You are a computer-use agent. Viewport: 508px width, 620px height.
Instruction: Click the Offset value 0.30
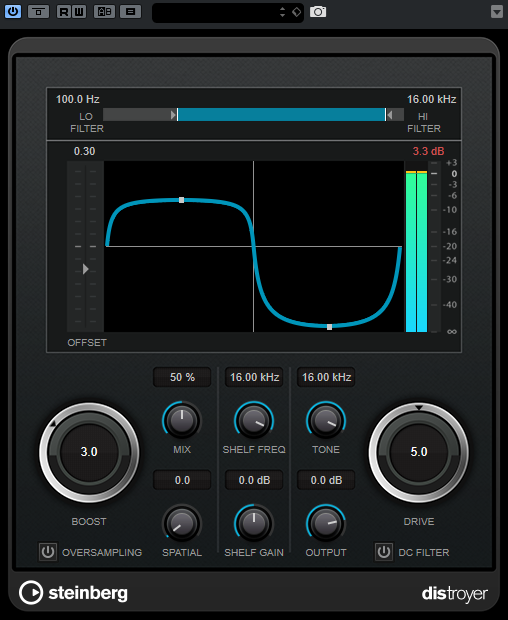(84, 151)
